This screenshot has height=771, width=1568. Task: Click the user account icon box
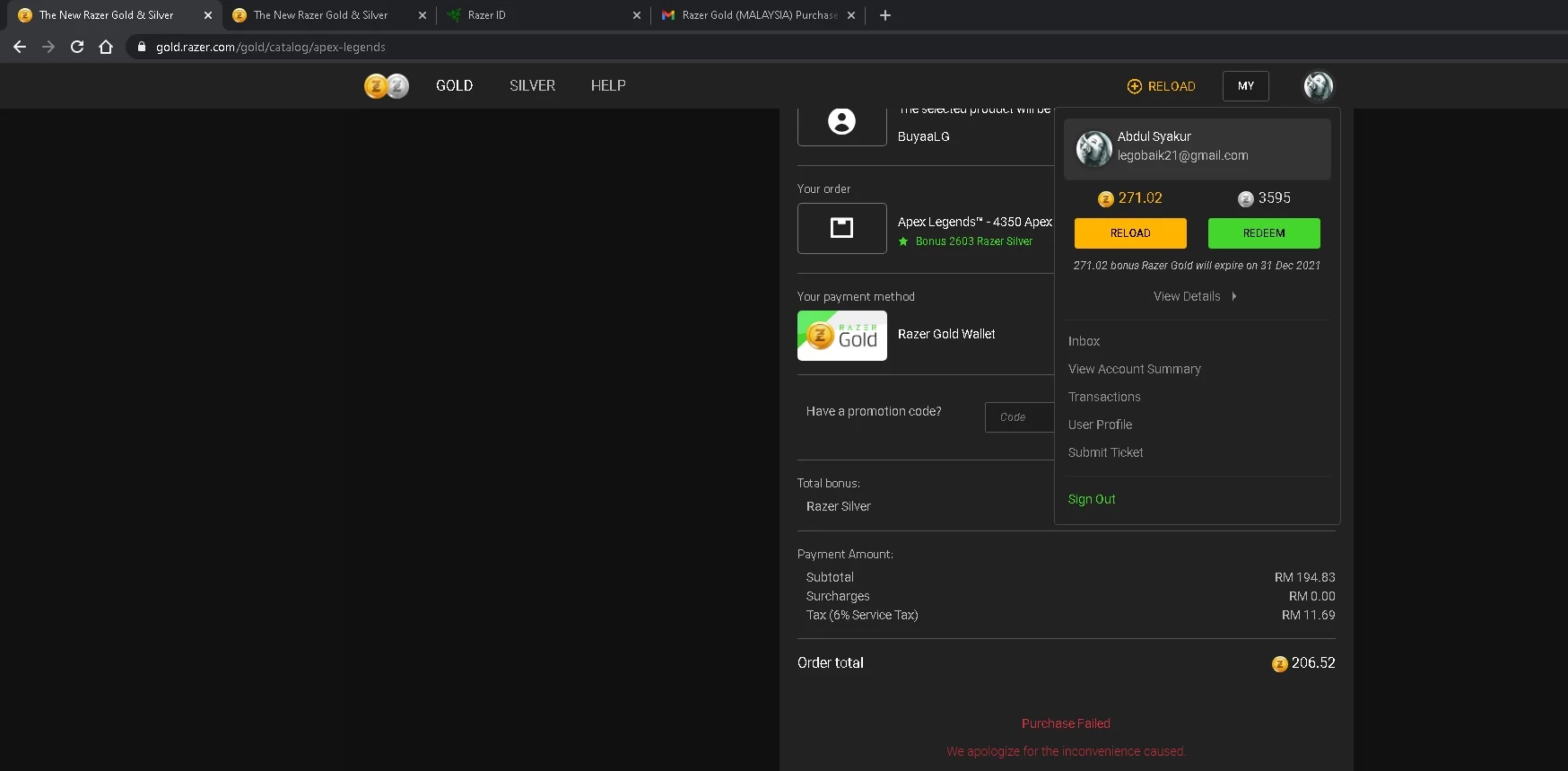click(x=842, y=125)
